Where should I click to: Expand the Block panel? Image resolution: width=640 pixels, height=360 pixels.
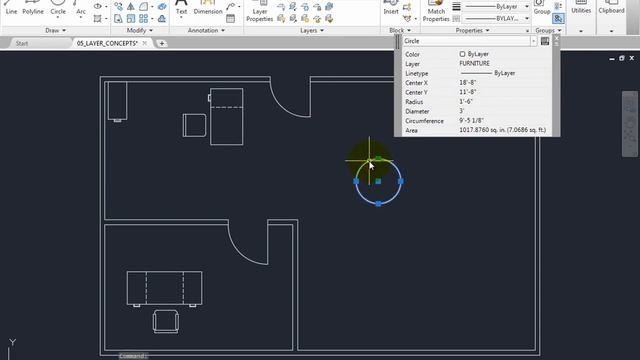(x=400, y=30)
